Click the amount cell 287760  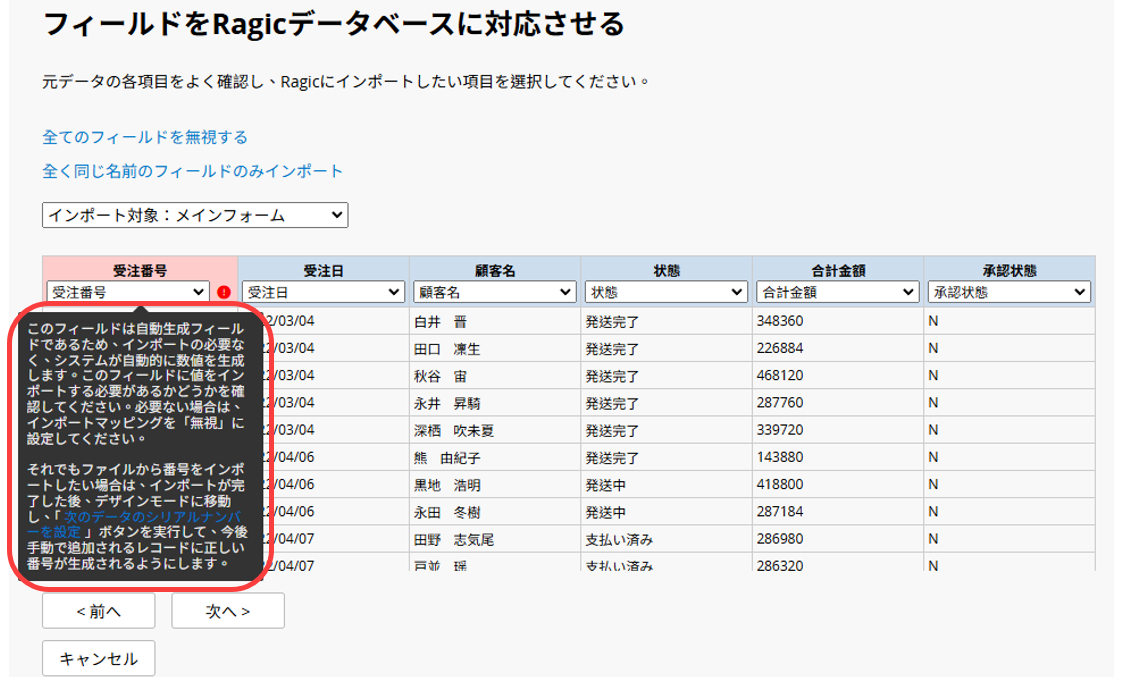tap(837, 403)
